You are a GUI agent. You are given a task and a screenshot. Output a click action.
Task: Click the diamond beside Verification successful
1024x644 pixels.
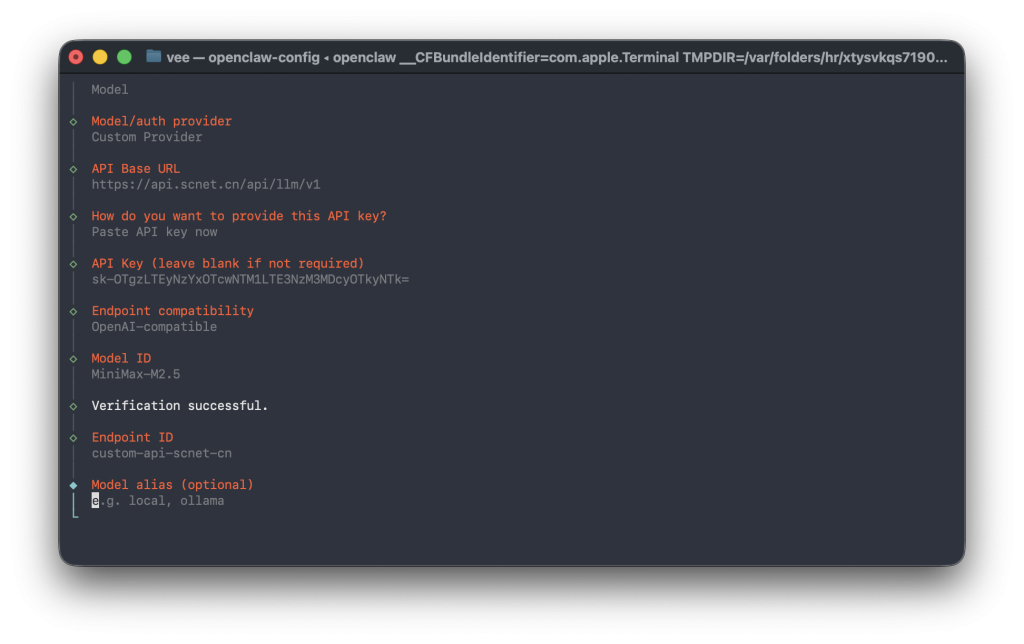(x=73, y=406)
